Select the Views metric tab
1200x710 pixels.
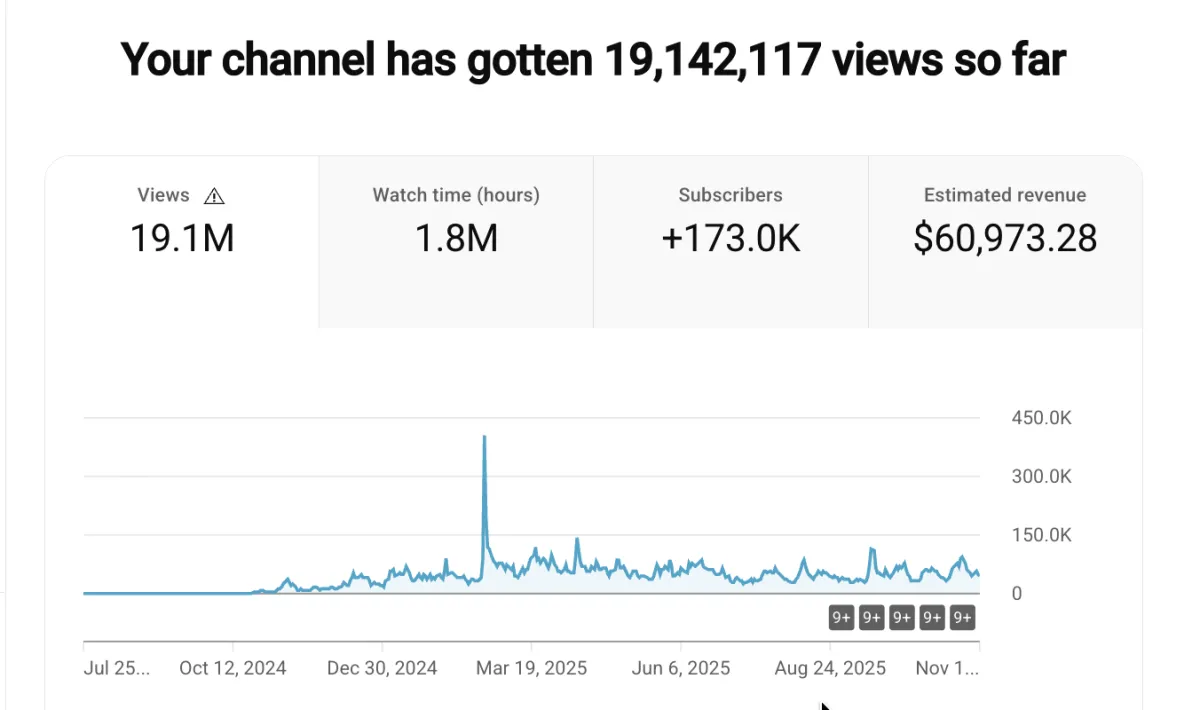tap(182, 242)
